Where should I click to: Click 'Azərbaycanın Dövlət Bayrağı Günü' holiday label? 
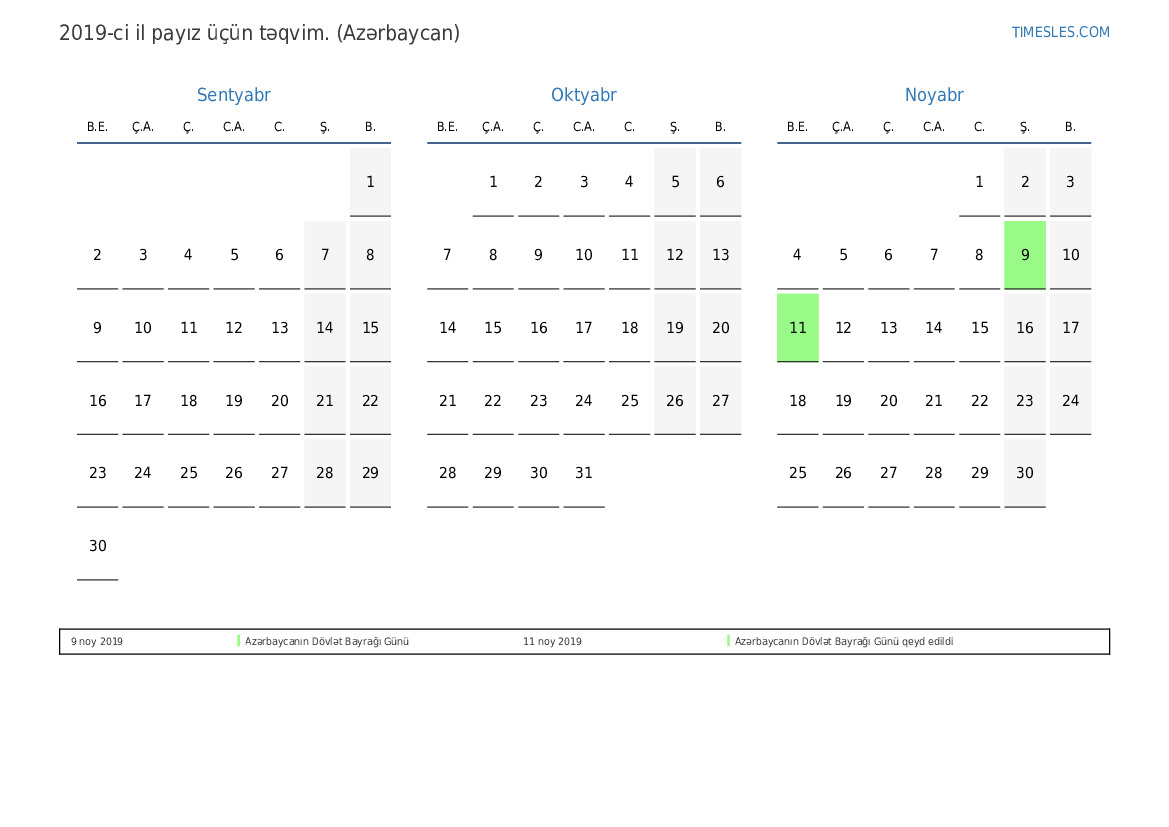(327, 642)
